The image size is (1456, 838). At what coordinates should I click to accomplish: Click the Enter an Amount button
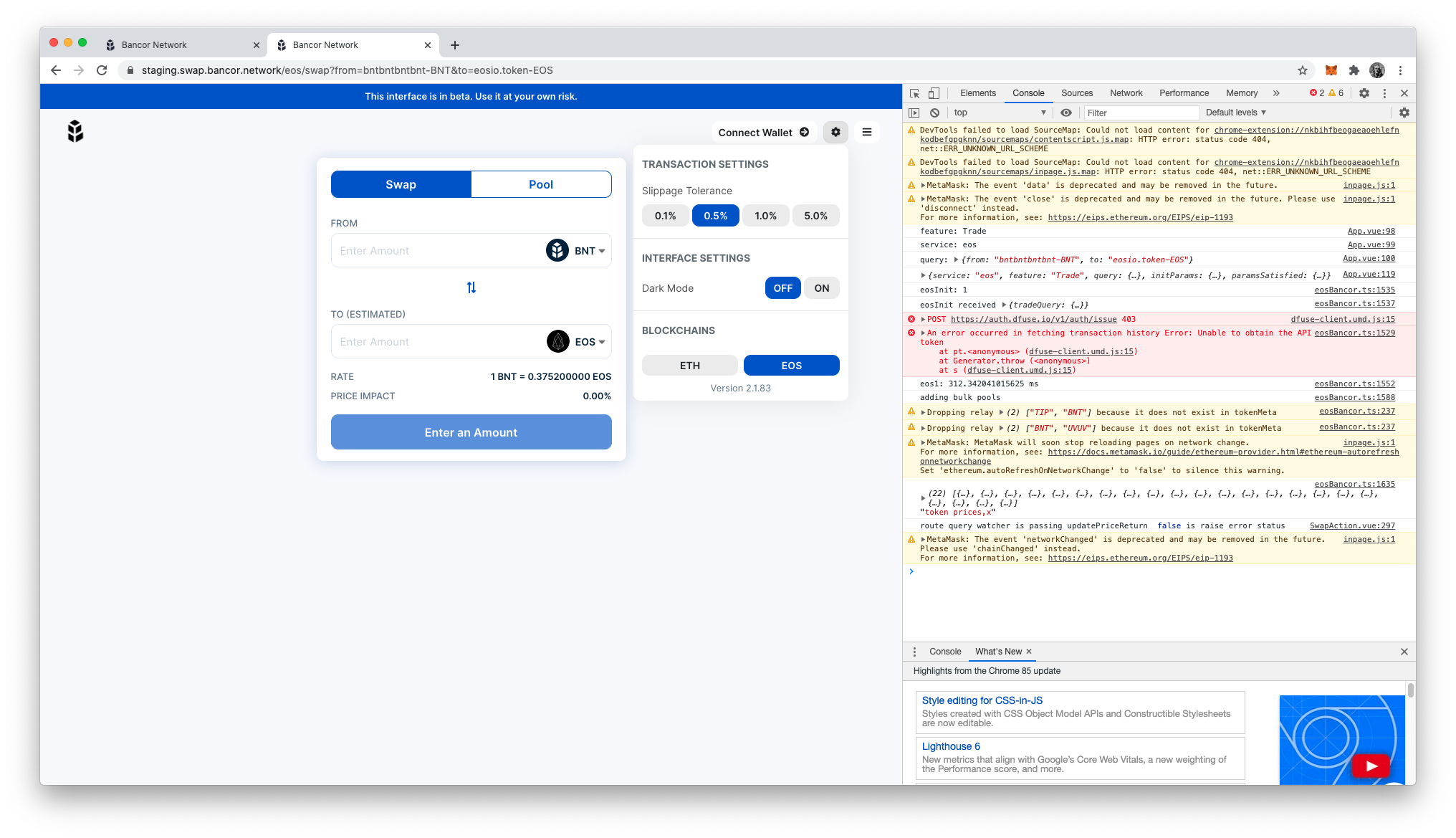click(471, 432)
